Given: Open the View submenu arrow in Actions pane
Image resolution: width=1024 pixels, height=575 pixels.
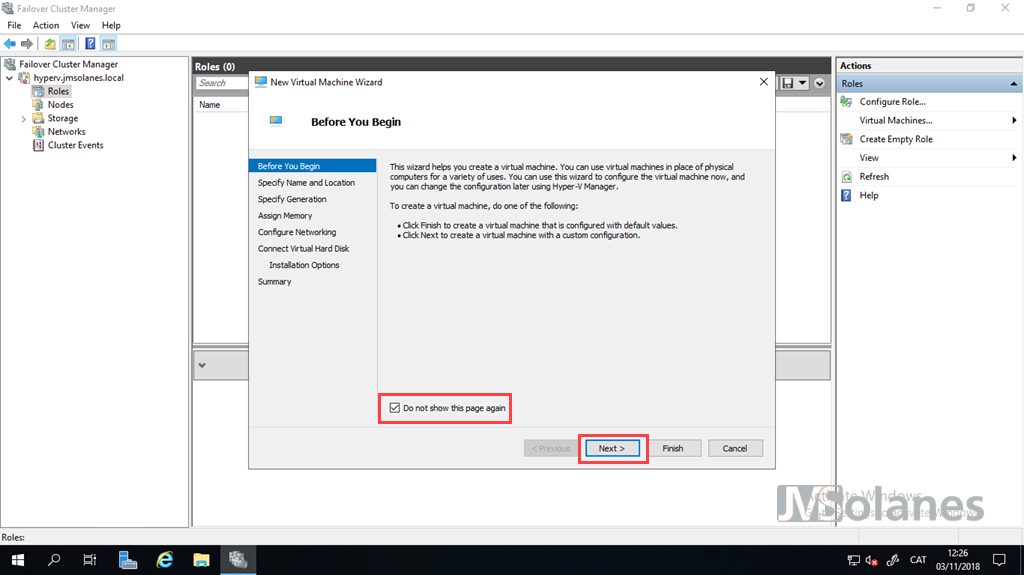Looking at the screenshot, I should tap(1014, 157).
